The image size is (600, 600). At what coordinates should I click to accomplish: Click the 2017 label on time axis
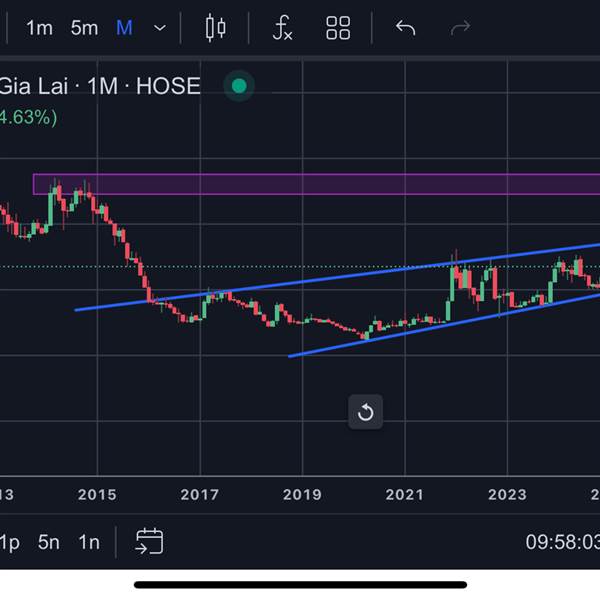tap(200, 495)
